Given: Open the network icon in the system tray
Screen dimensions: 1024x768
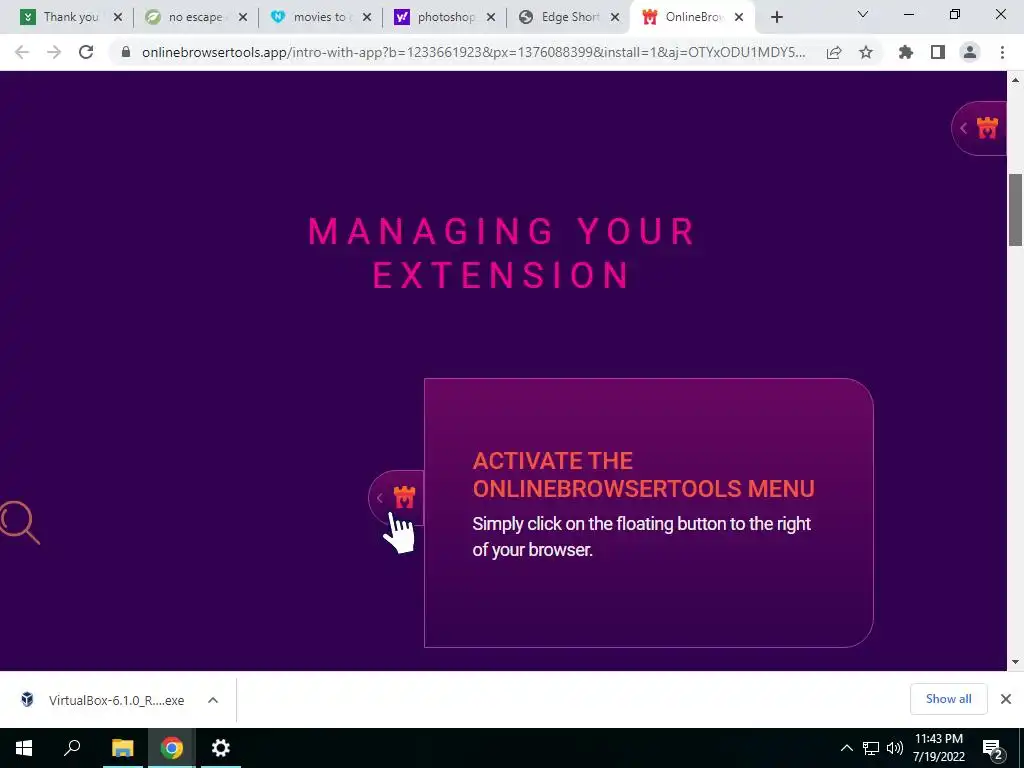Looking at the screenshot, I should (871, 748).
